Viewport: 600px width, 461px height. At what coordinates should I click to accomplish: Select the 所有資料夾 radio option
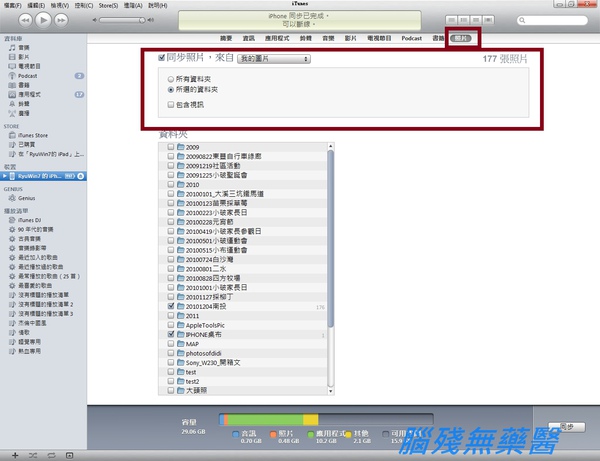point(171,79)
